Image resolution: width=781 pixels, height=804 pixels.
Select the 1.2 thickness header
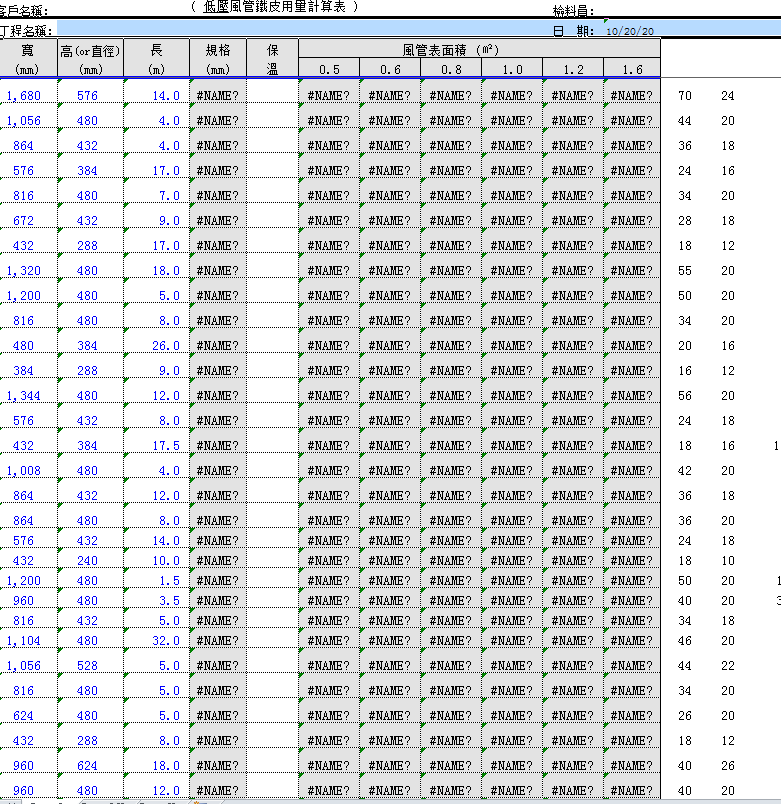click(x=573, y=69)
